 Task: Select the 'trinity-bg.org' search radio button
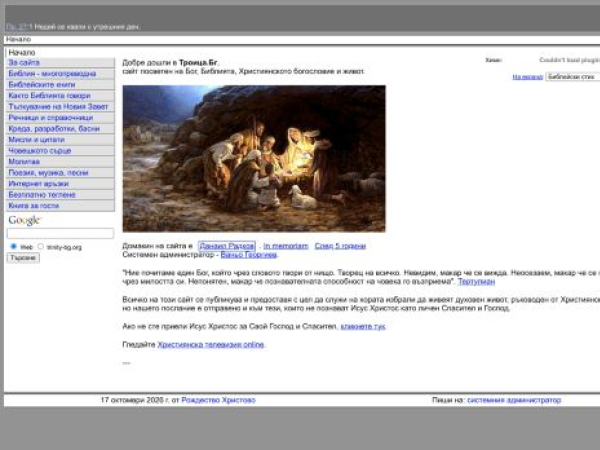click(x=41, y=246)
